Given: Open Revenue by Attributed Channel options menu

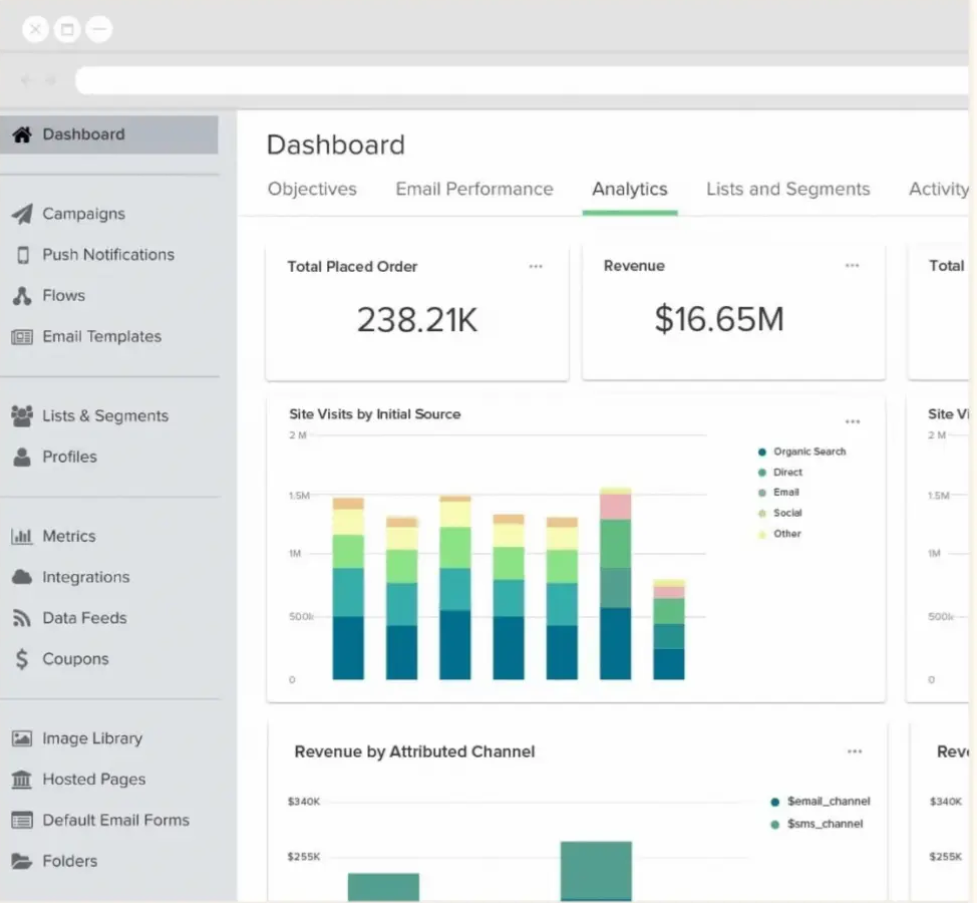Looking at the screenshot, I should [x=854, y=752].
